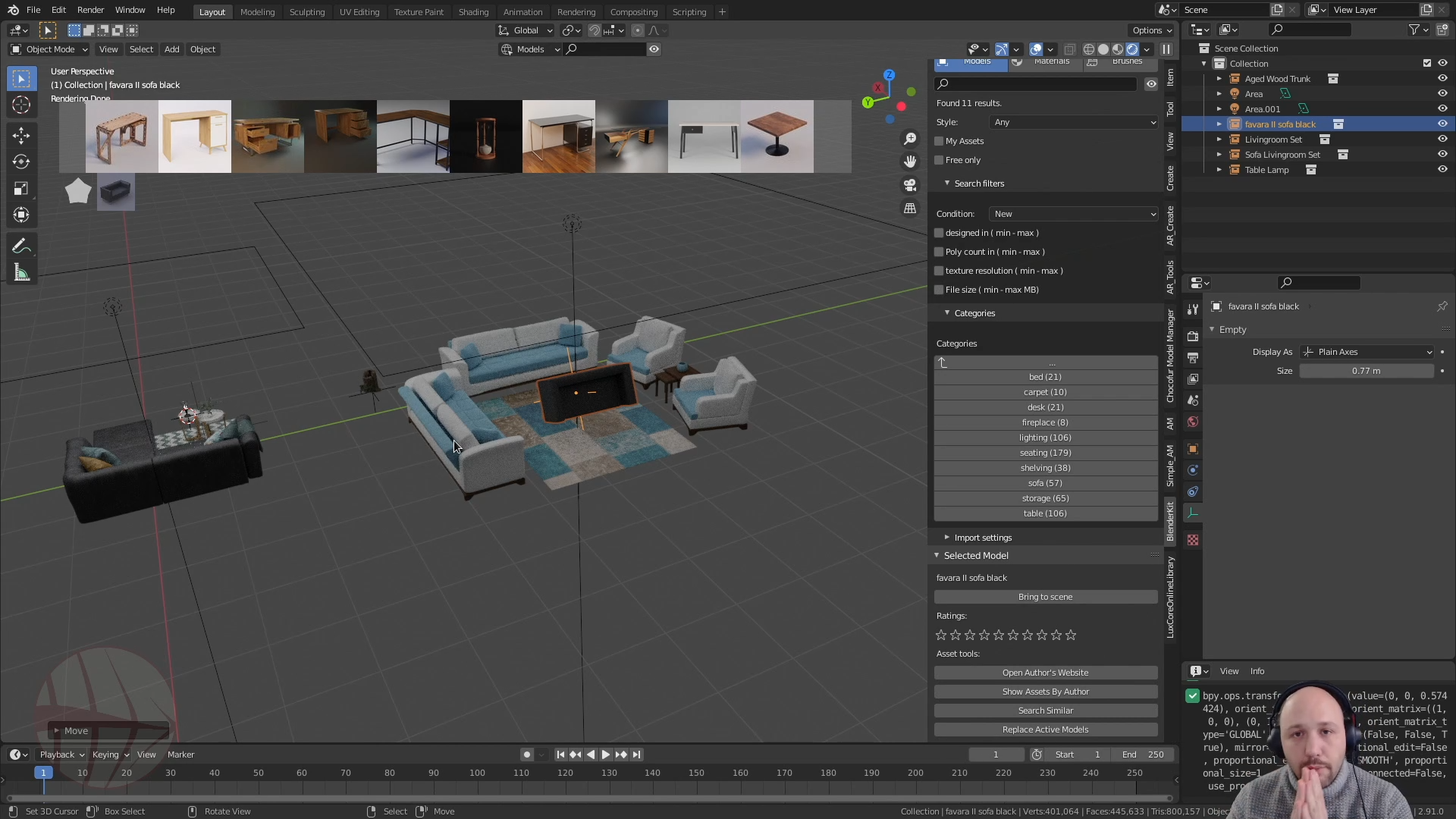Screen dimensions: 1456x819
Task: Select the Rotate tool
Action: [x=21, y=162]
